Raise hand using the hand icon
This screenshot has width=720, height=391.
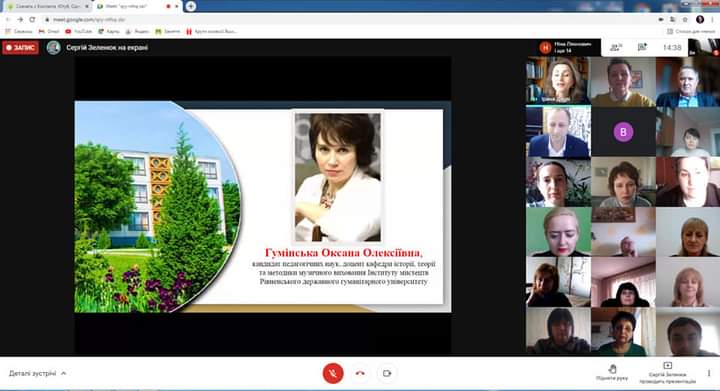[612, 372]
